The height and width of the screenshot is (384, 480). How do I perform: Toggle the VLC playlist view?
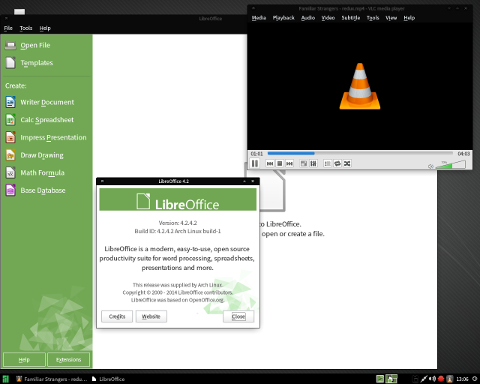tap(328, 163)
